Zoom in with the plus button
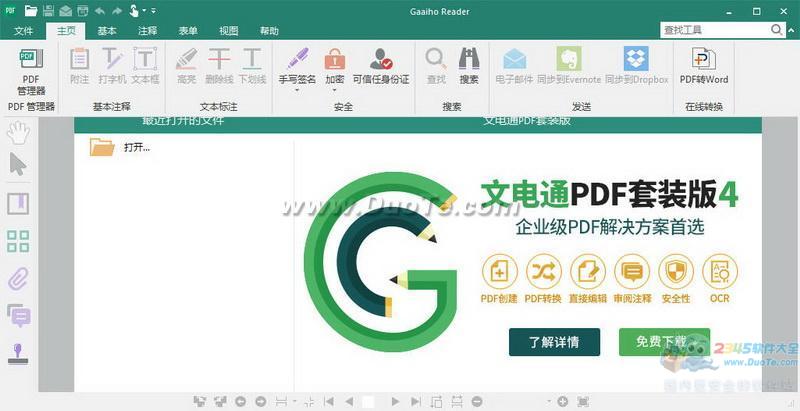 pos(563,402)
